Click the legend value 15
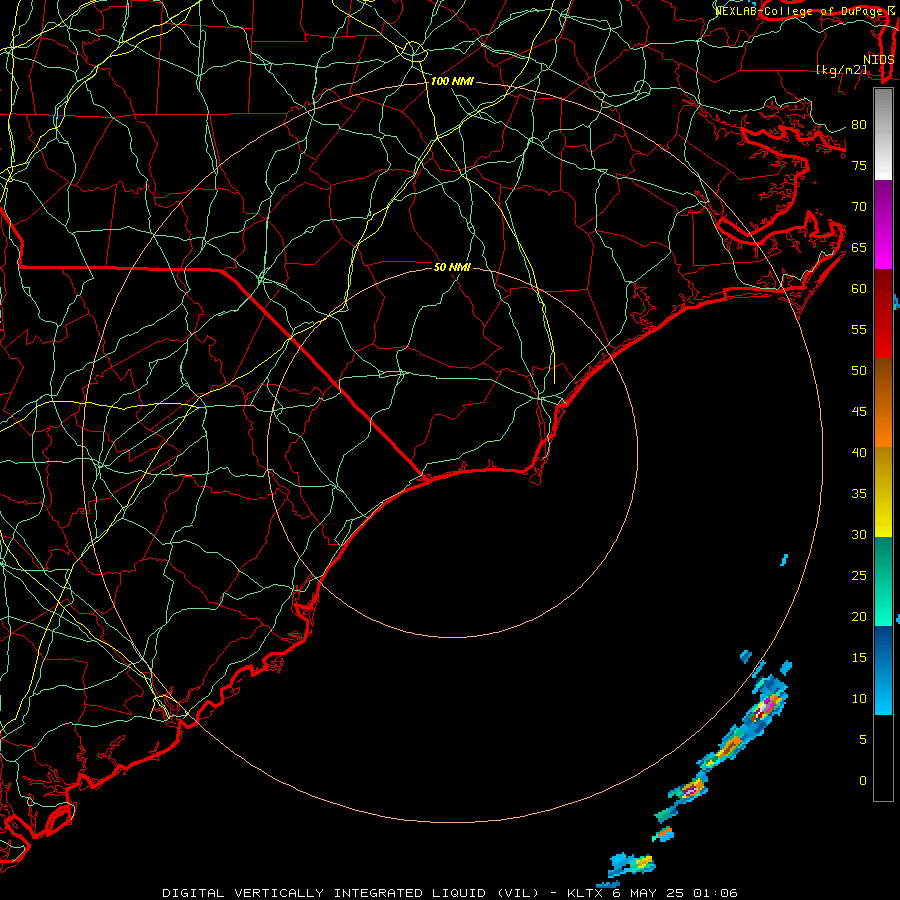This screenshot has width=900, height=900. (859, 658)
